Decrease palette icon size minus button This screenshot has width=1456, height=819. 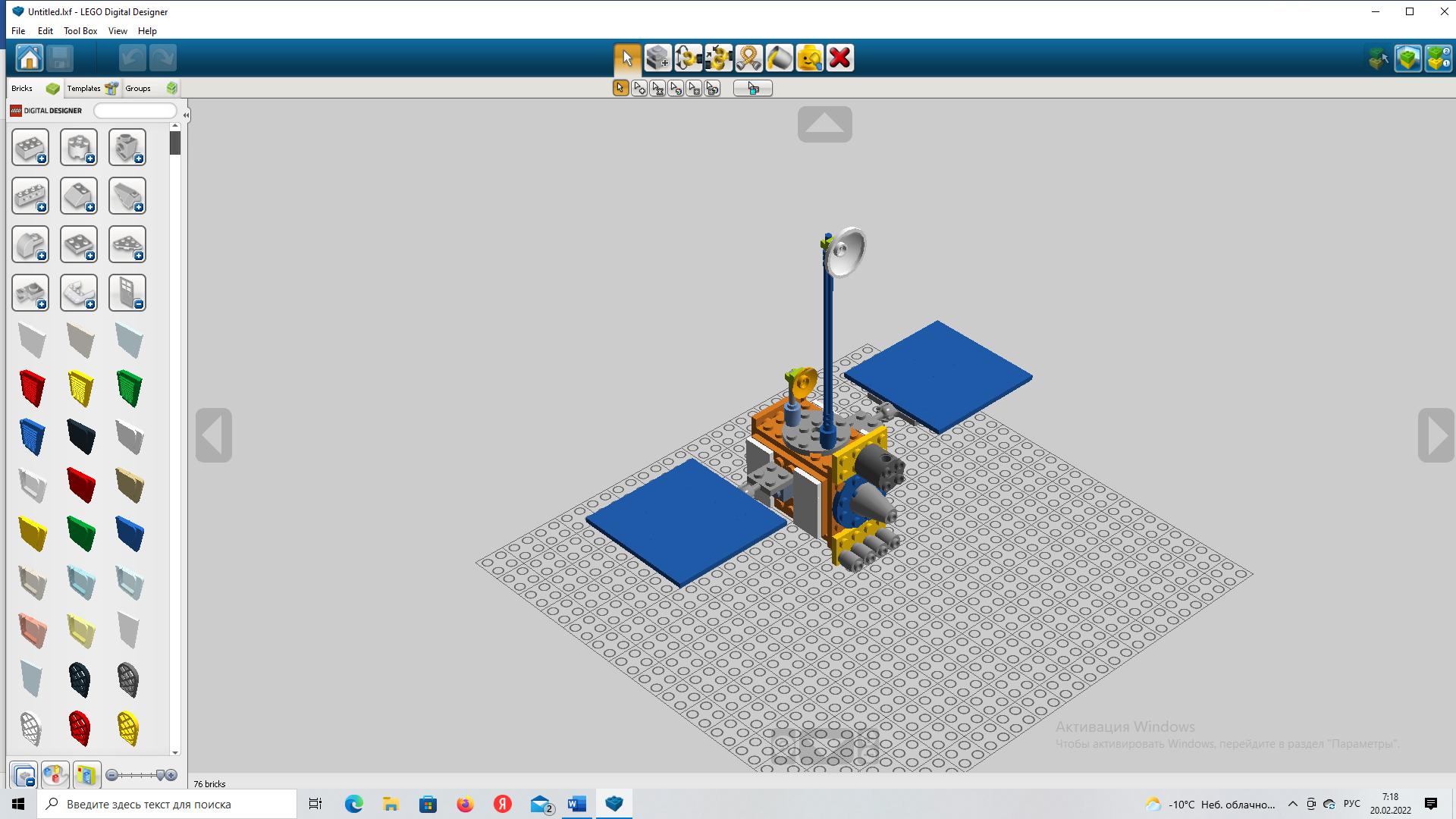112,775
